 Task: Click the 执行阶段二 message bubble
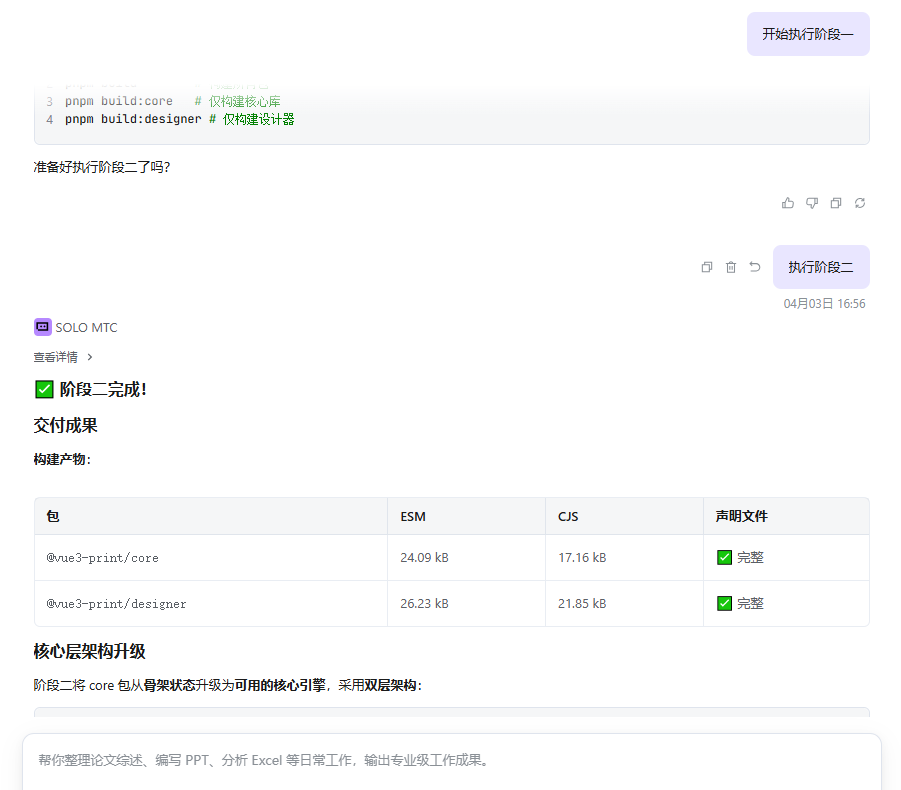(820, 267)
